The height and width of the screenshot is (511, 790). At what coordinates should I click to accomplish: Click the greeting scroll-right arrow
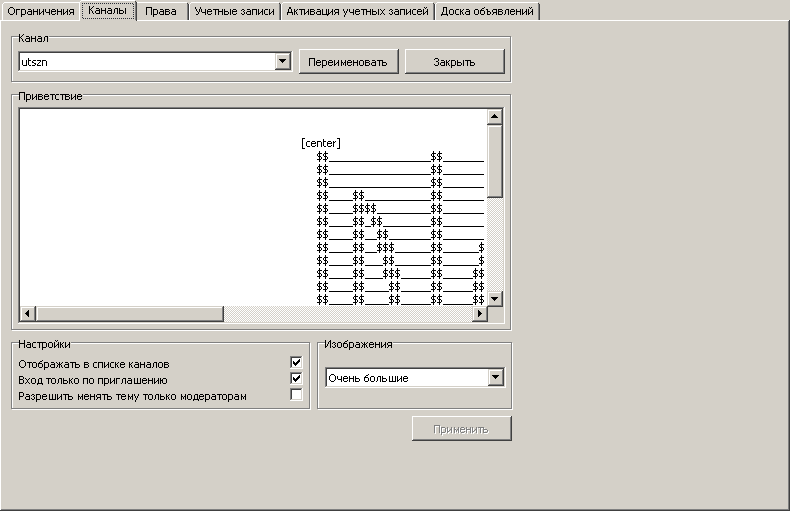478,314
